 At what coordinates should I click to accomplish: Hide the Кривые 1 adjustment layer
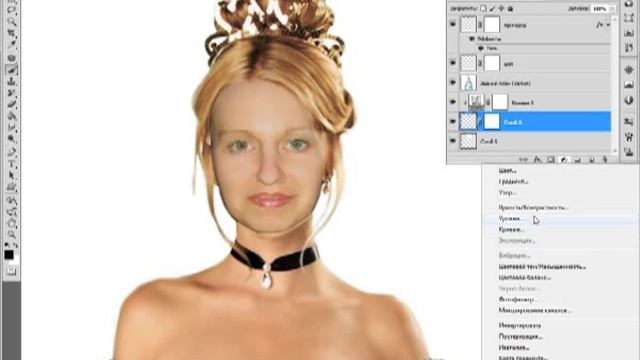453,102
